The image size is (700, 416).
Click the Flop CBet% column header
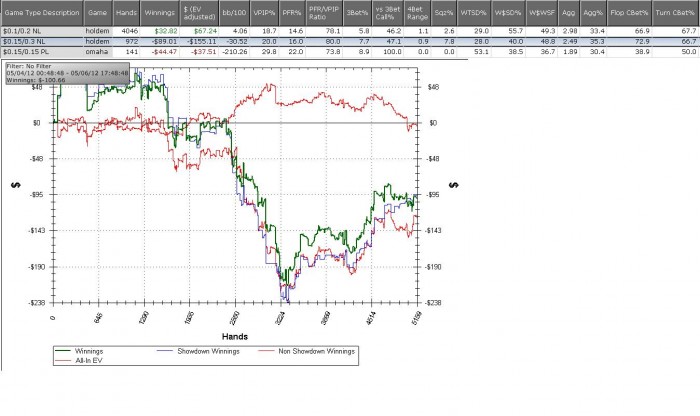[x=629, y=13]
